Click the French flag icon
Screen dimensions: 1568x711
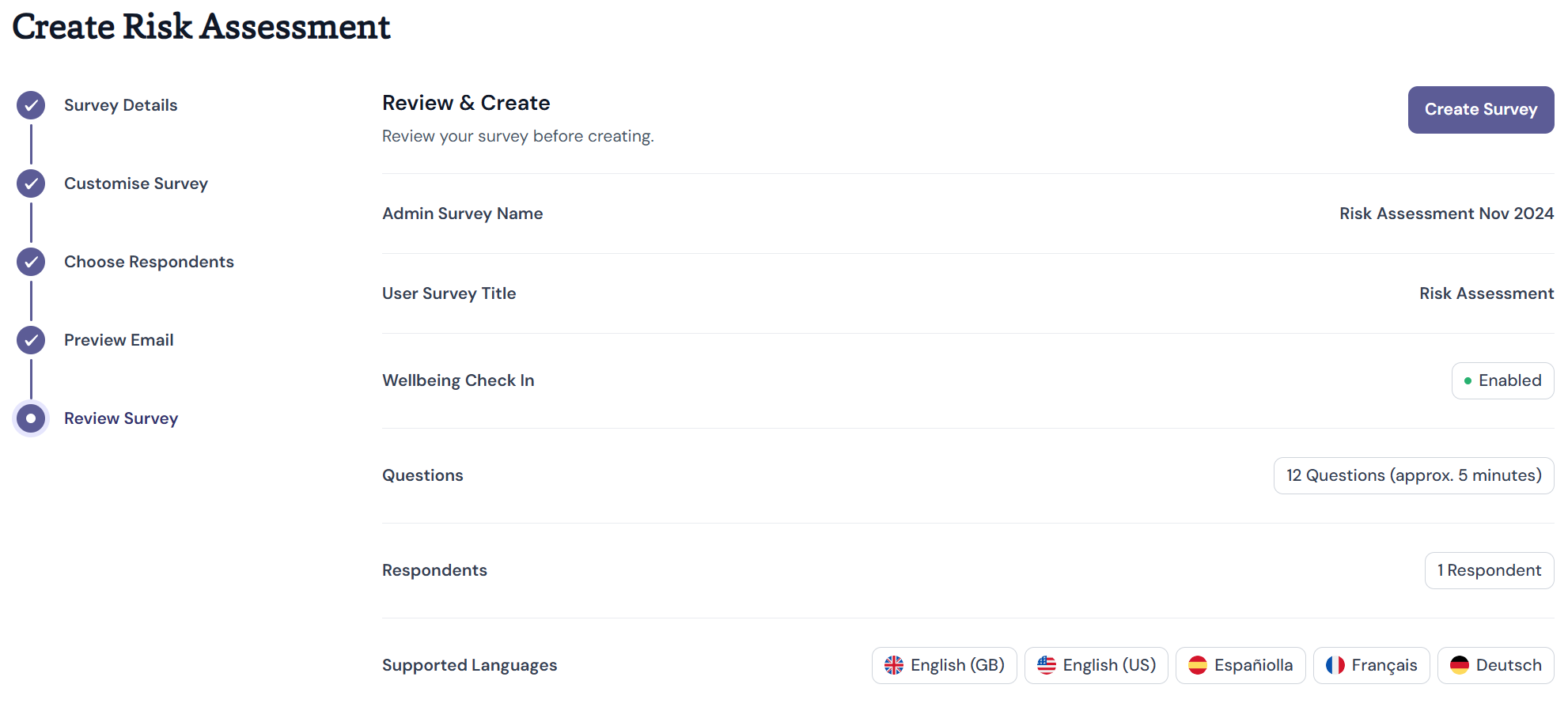click(x=1335, y=665)
